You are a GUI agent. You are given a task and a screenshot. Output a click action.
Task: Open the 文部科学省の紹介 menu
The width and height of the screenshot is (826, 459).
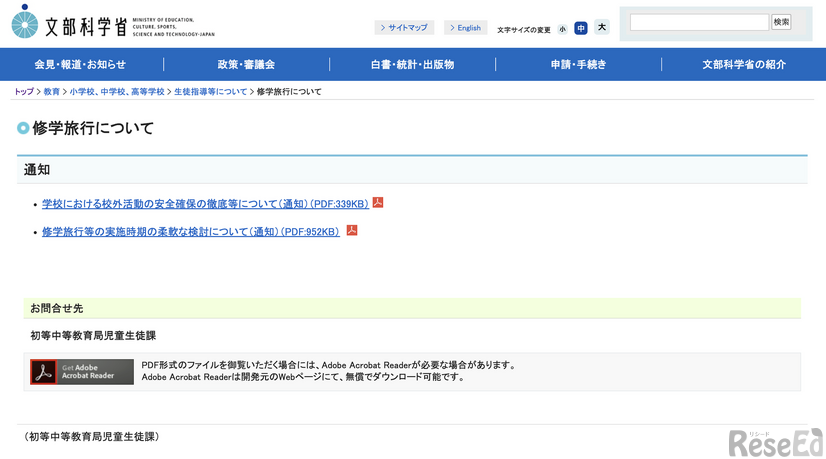click(x=744, y=64)
